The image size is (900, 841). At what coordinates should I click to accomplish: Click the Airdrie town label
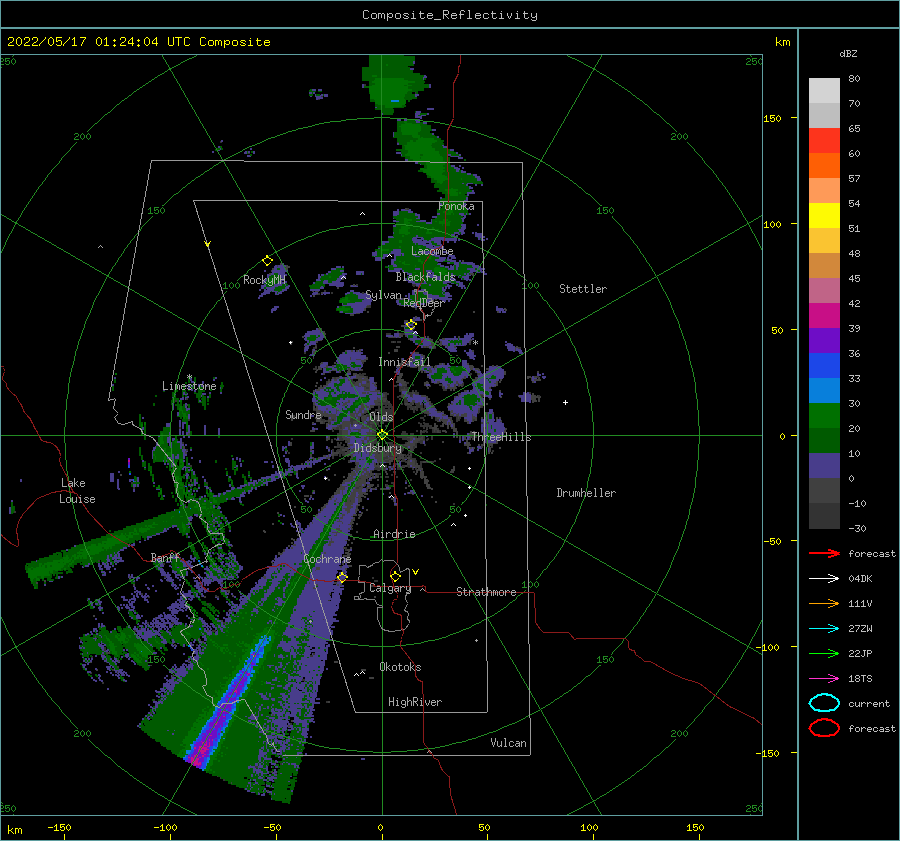394,534
